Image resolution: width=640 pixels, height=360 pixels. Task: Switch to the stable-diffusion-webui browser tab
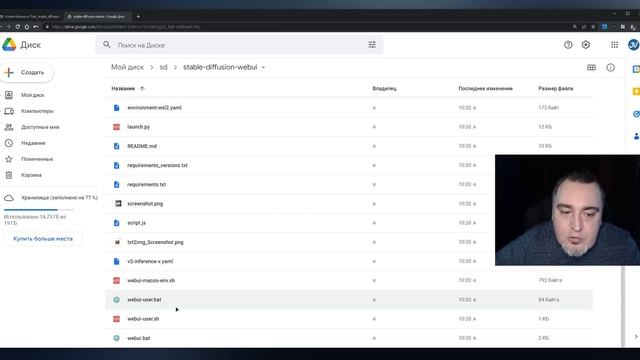click(98, 16)
